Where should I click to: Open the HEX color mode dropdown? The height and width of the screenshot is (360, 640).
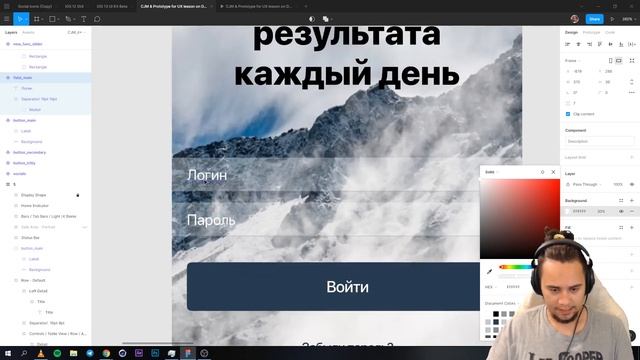tap(491, 287)
